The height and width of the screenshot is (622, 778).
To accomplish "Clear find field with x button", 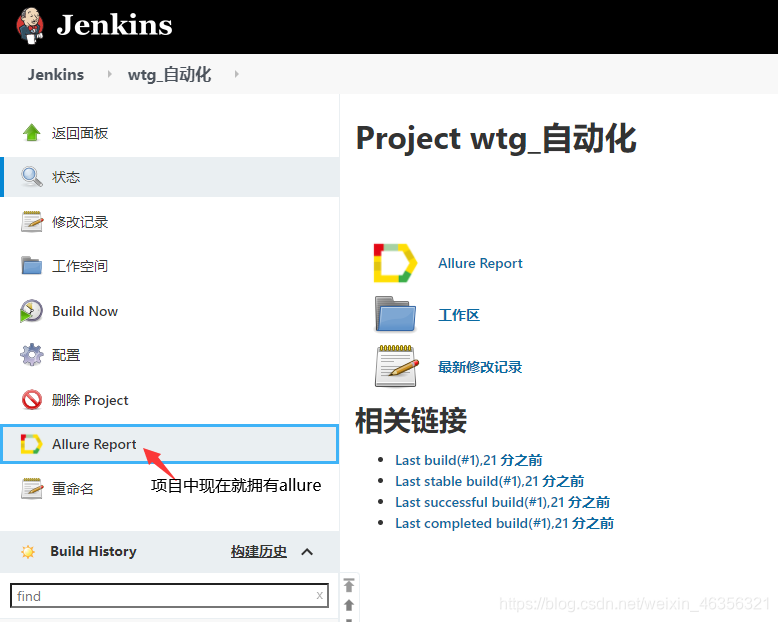I will tap(320, 595).
